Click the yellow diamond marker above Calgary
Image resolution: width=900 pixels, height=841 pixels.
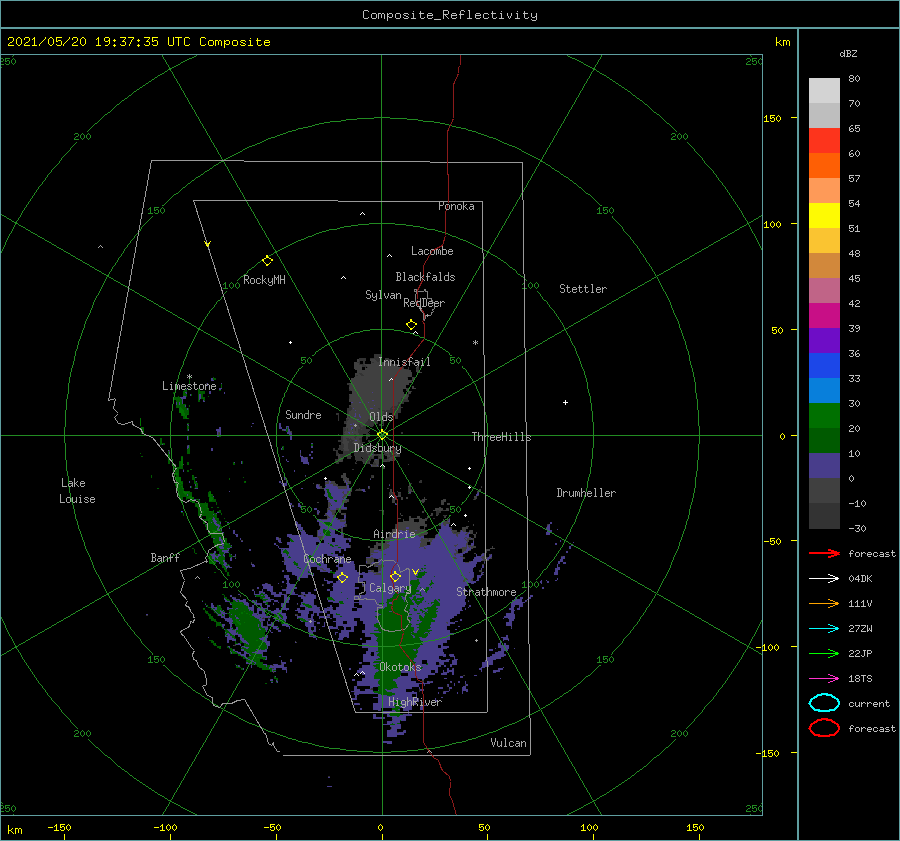click(395, 576)
